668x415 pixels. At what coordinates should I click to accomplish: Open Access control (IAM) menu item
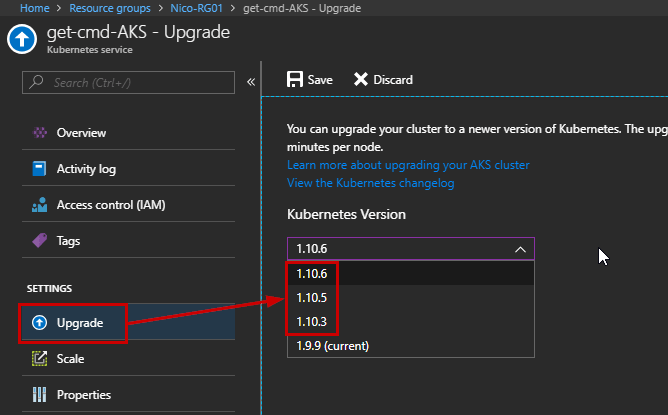[x=128, y=205]
